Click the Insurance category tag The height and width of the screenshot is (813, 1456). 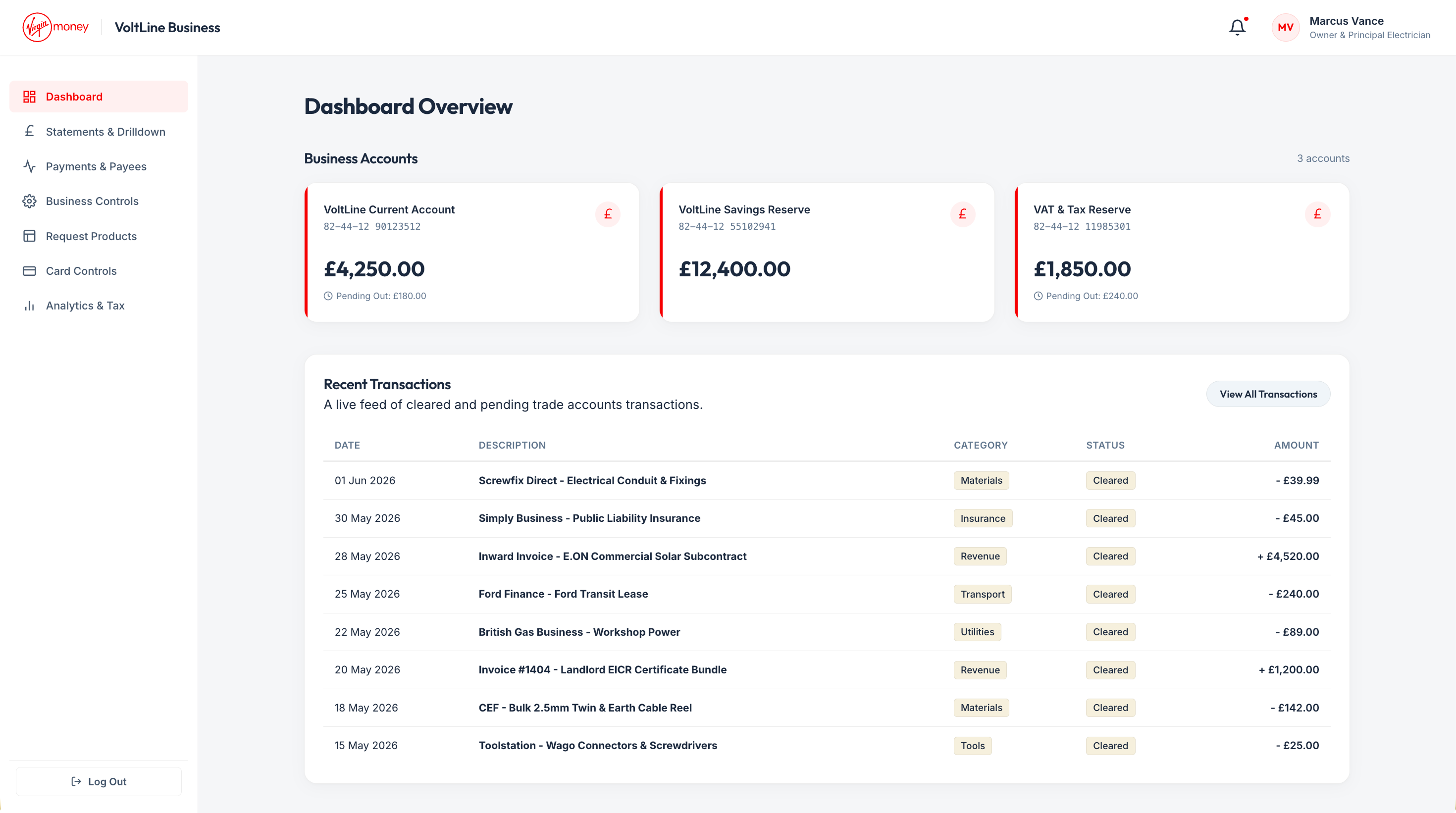(983, 518)
